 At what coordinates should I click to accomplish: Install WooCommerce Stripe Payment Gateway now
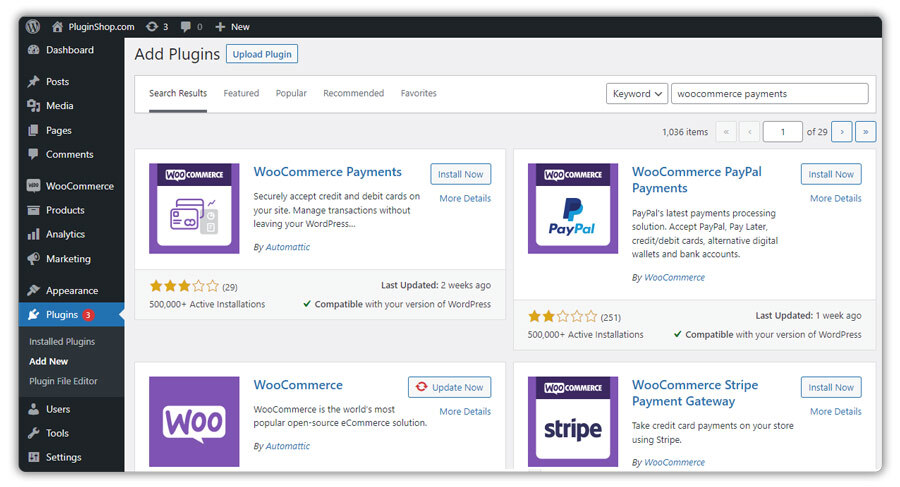831,387
